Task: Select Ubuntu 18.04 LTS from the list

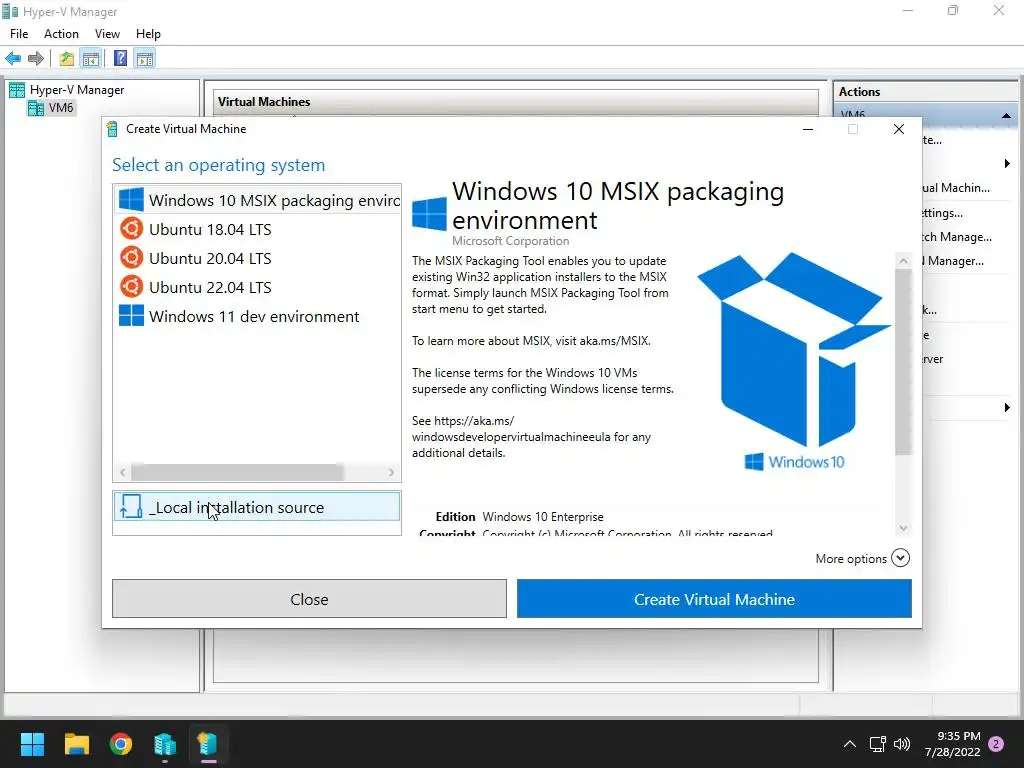Action: coord(257,229)
